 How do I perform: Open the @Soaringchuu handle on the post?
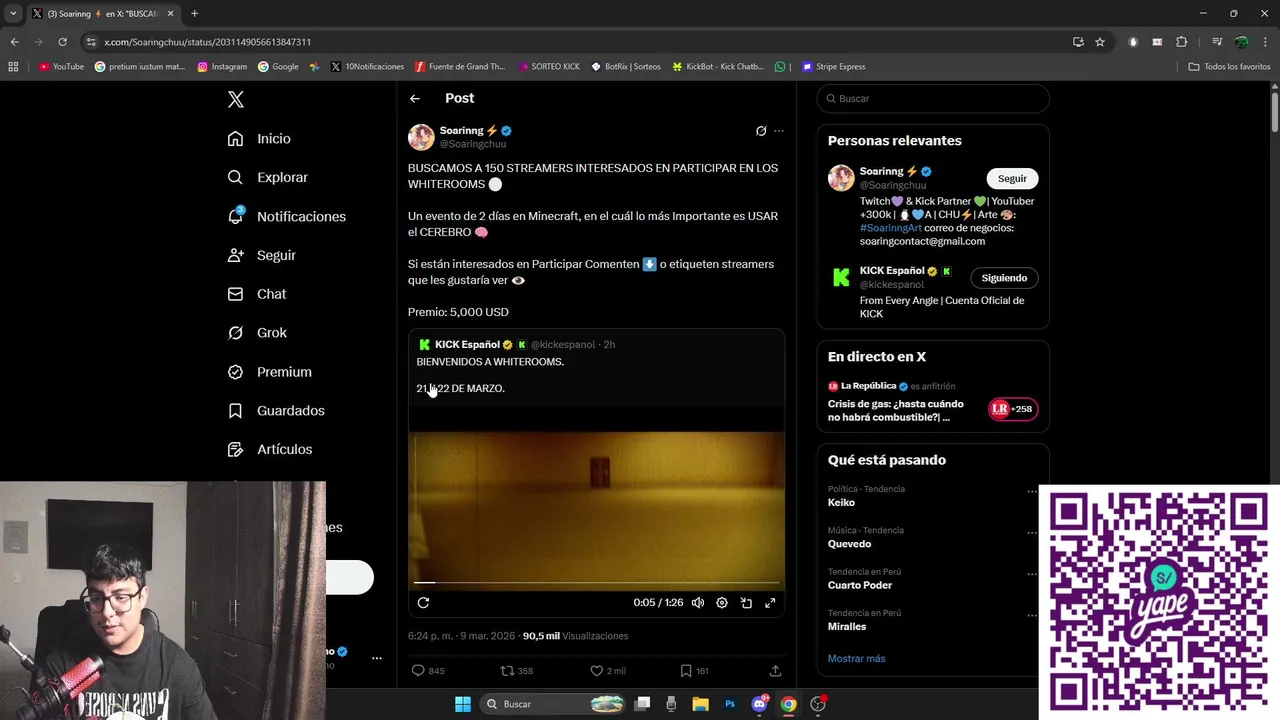tap(473, 144)
